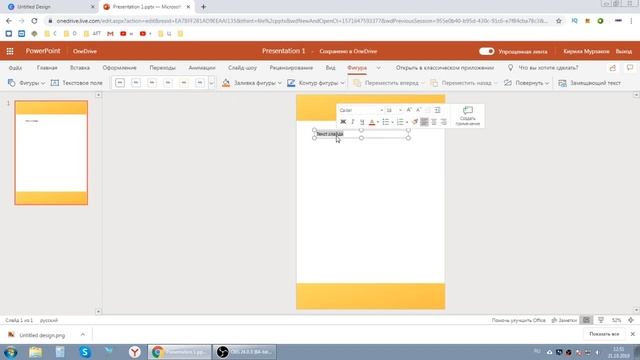Viewport: 640px width, 360px height.
Task: Open the Кирилл account name
Action: point(586,51)
